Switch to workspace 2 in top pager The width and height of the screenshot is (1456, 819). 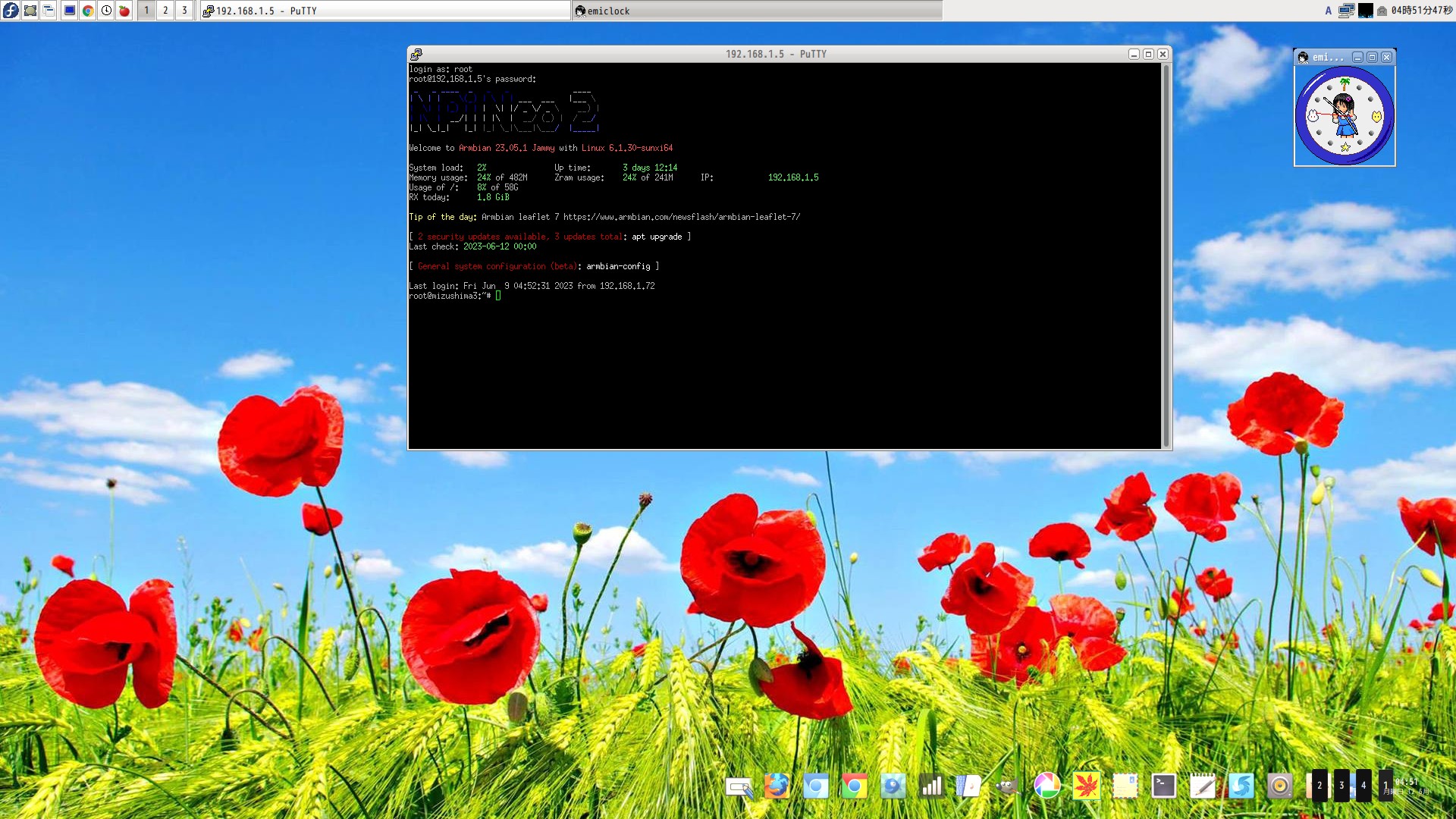165,10
